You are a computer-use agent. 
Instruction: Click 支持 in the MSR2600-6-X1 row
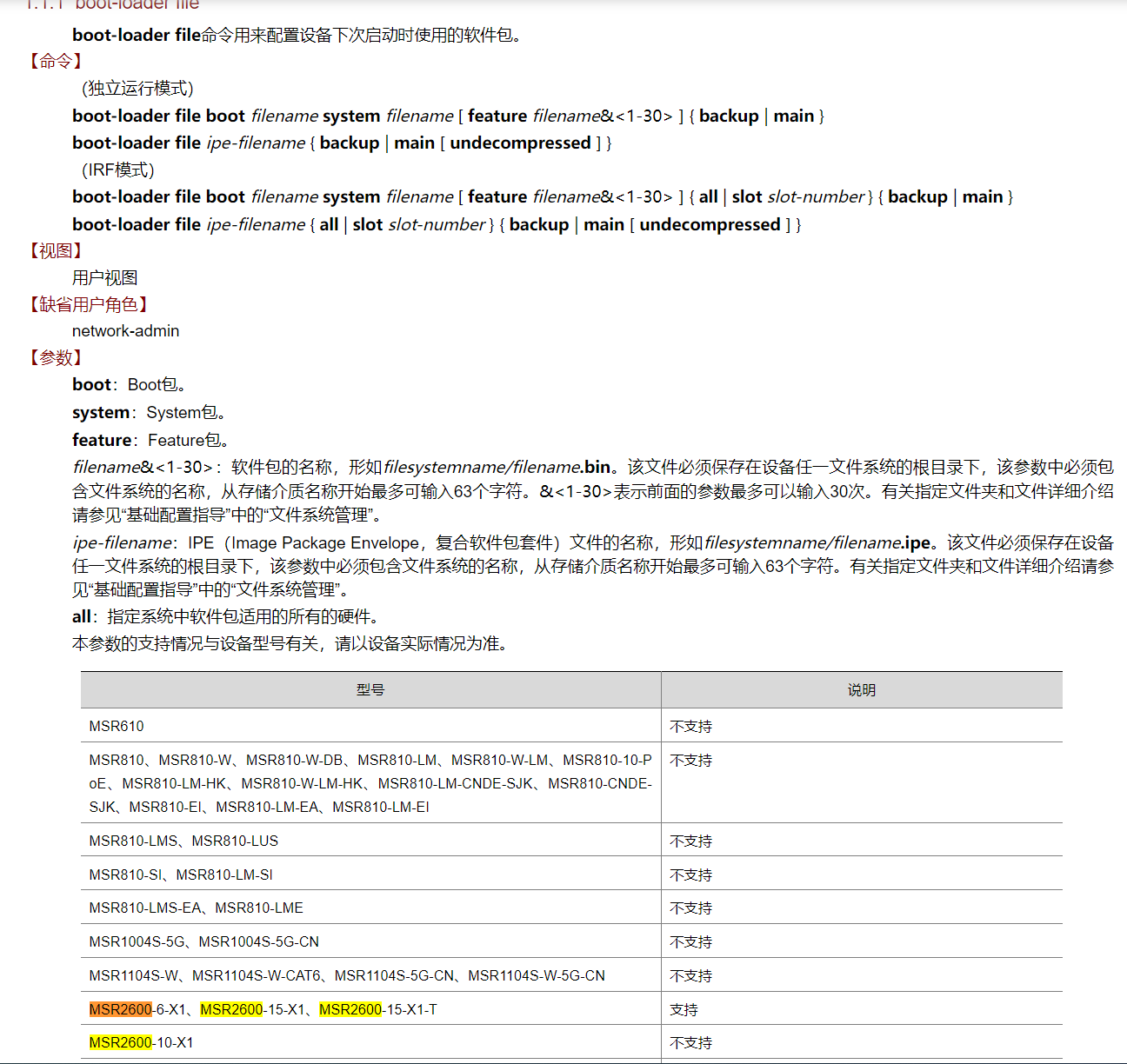[684, 1009]
